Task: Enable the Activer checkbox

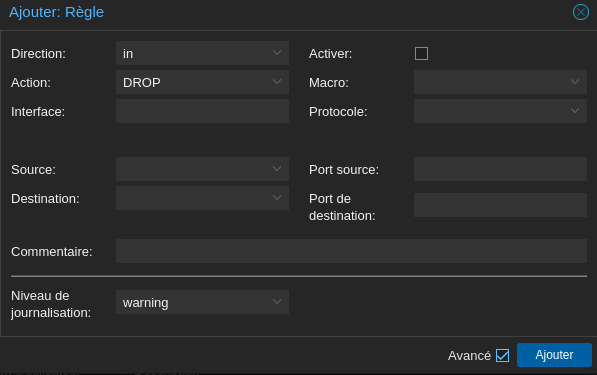Action: coord(421,53)
